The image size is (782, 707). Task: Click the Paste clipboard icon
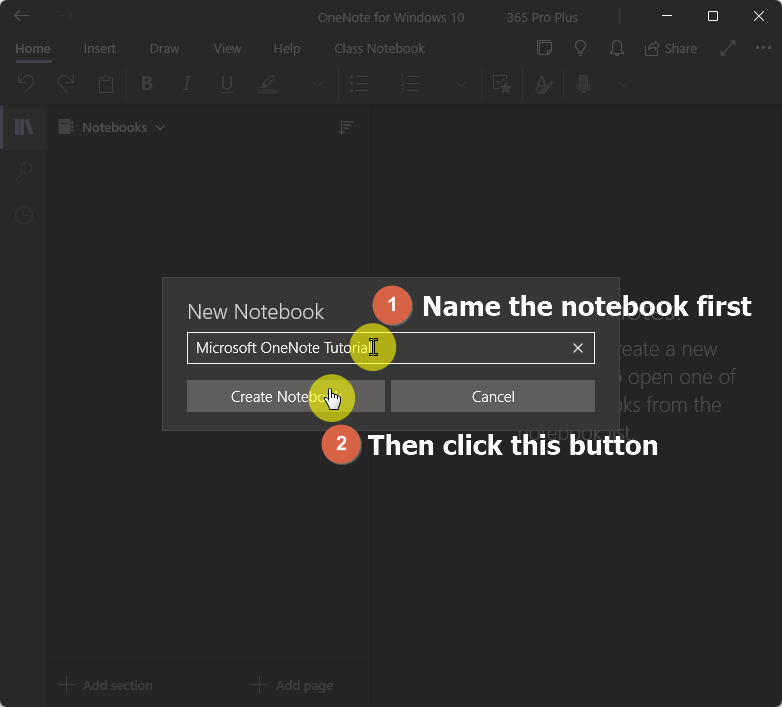pos(106,84)
